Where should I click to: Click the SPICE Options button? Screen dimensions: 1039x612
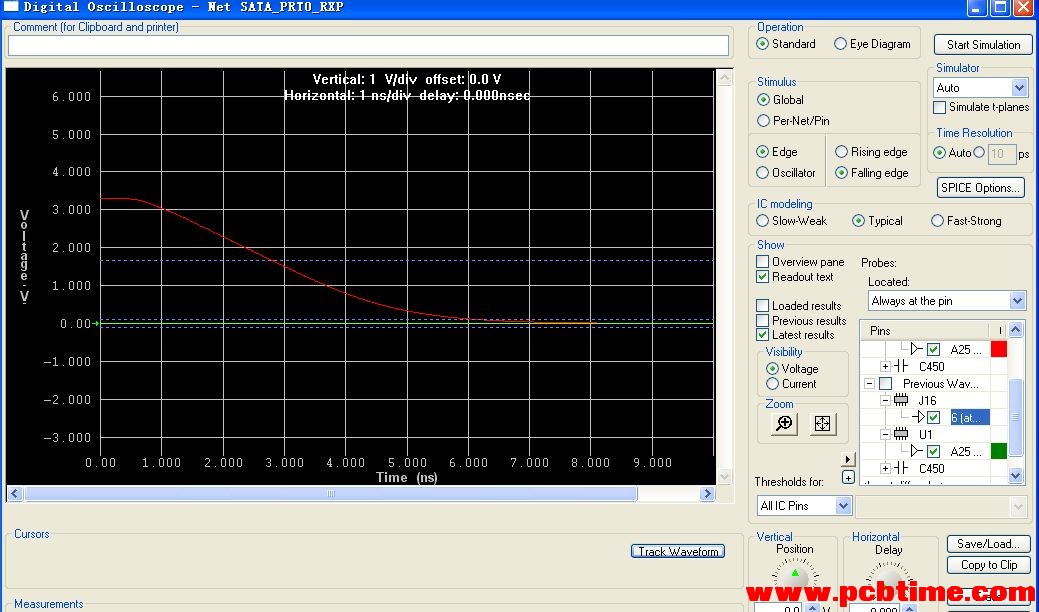point(981,188)
